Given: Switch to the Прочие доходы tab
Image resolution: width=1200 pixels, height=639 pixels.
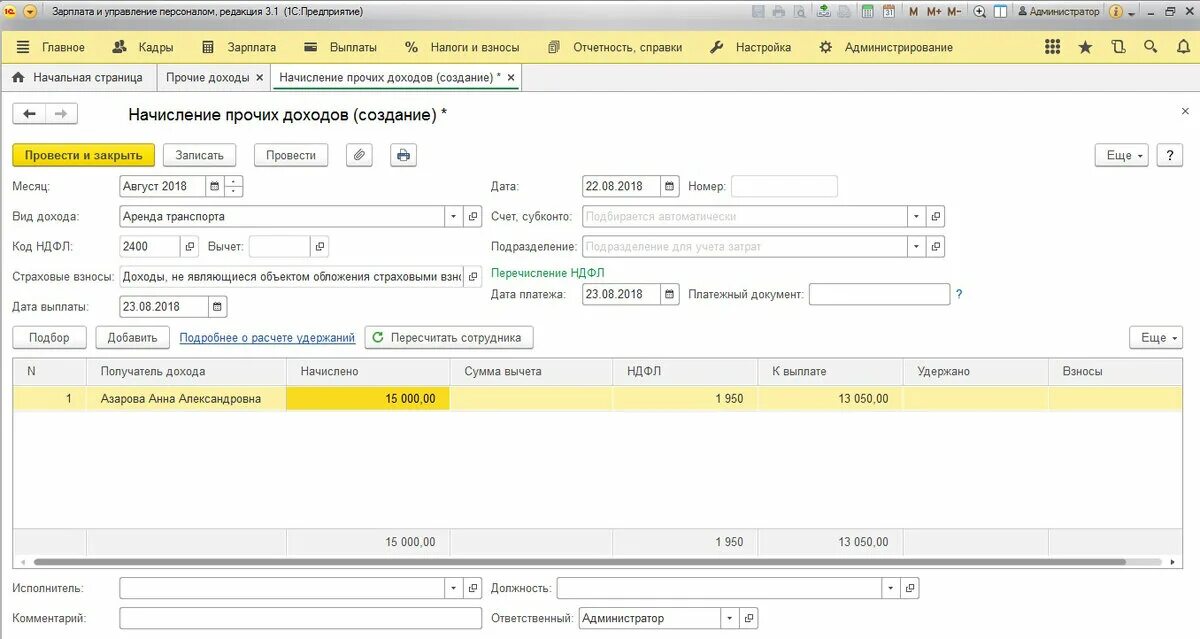Looking at the screenshot, I should click(x=207, y=77).
